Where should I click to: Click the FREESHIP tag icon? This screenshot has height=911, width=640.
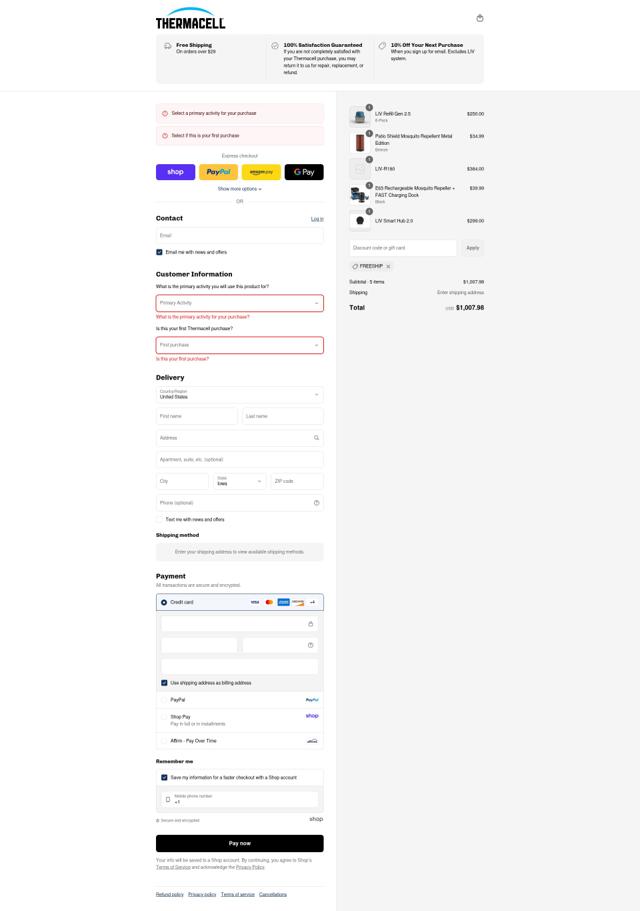coord(355,266)
